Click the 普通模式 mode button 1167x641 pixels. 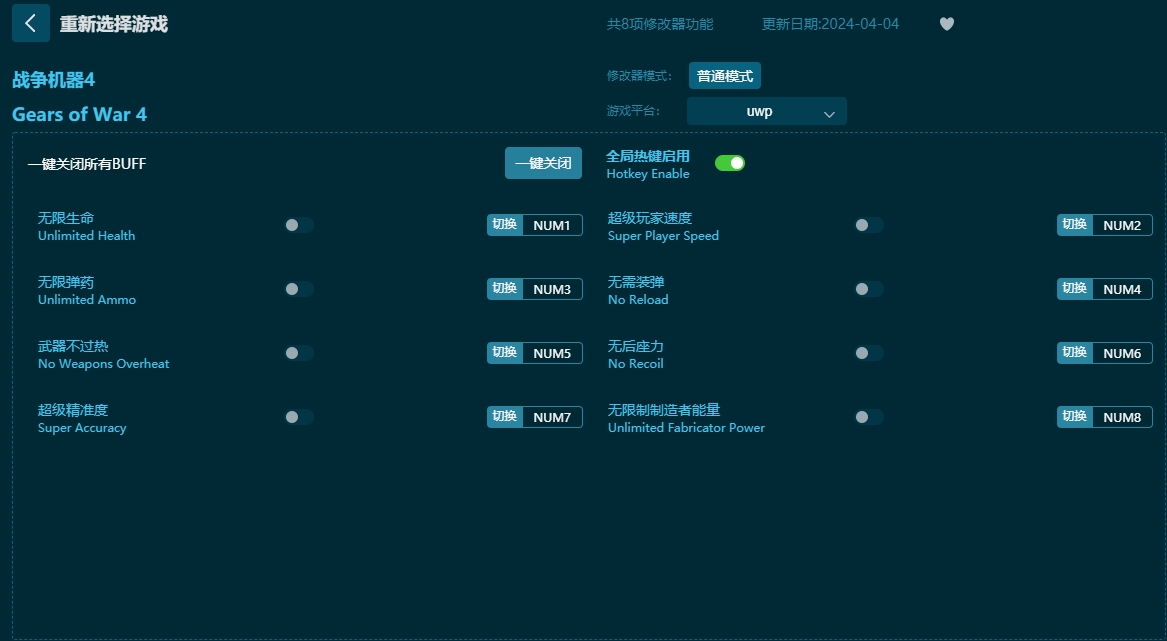pyautogui.click(x=724, y=75)
